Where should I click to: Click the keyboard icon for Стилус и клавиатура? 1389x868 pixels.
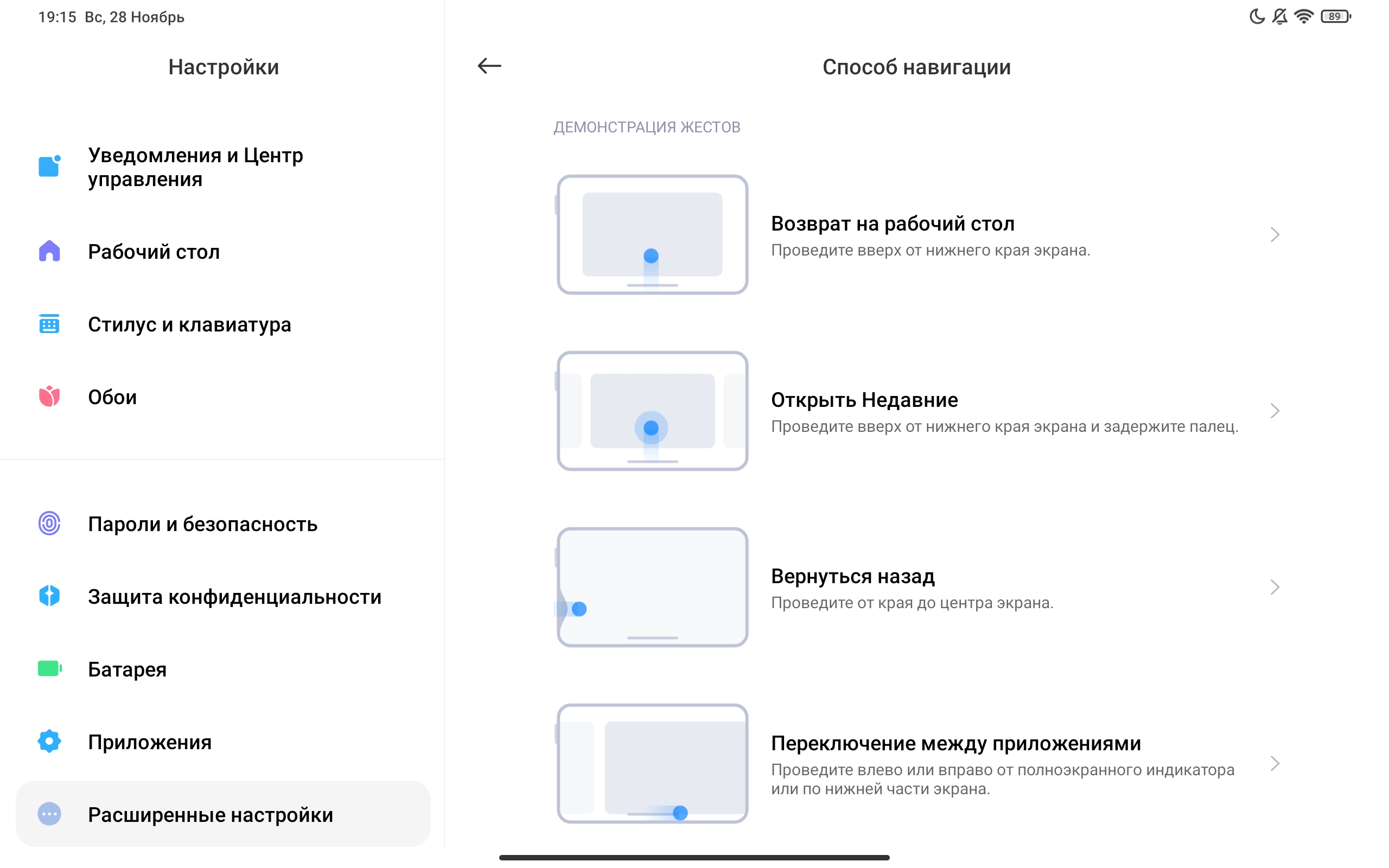tap(49, 324)
